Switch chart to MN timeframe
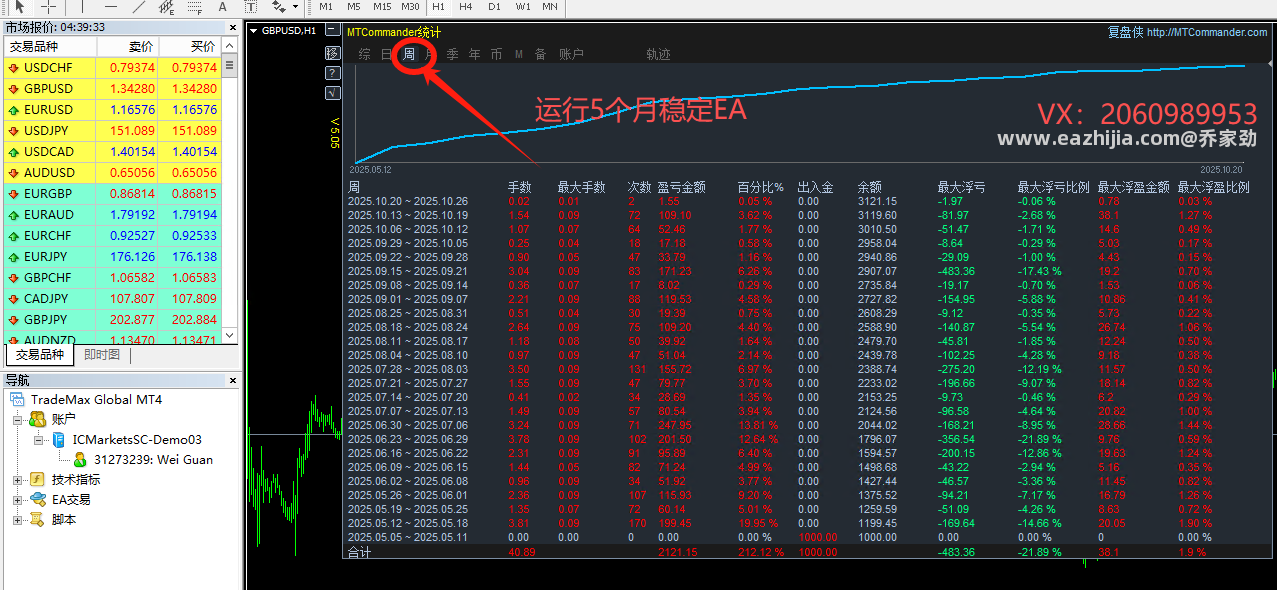The image size is (1277, 590). click(550, 6)
